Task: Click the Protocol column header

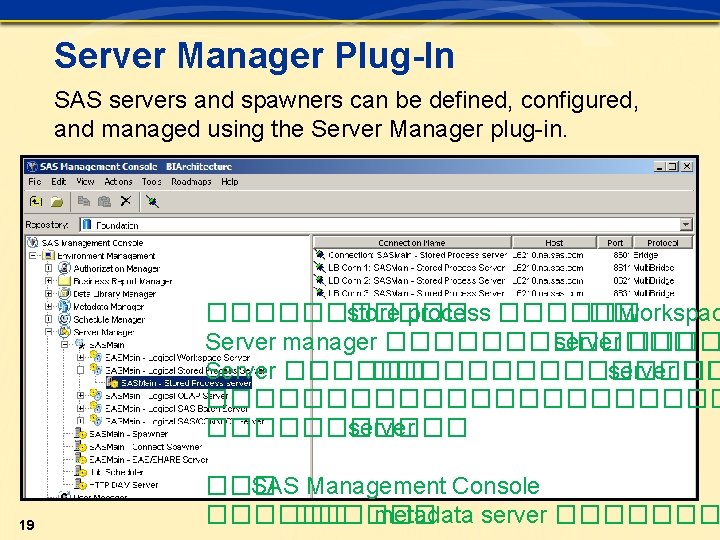Action: [x=663, y=242]
